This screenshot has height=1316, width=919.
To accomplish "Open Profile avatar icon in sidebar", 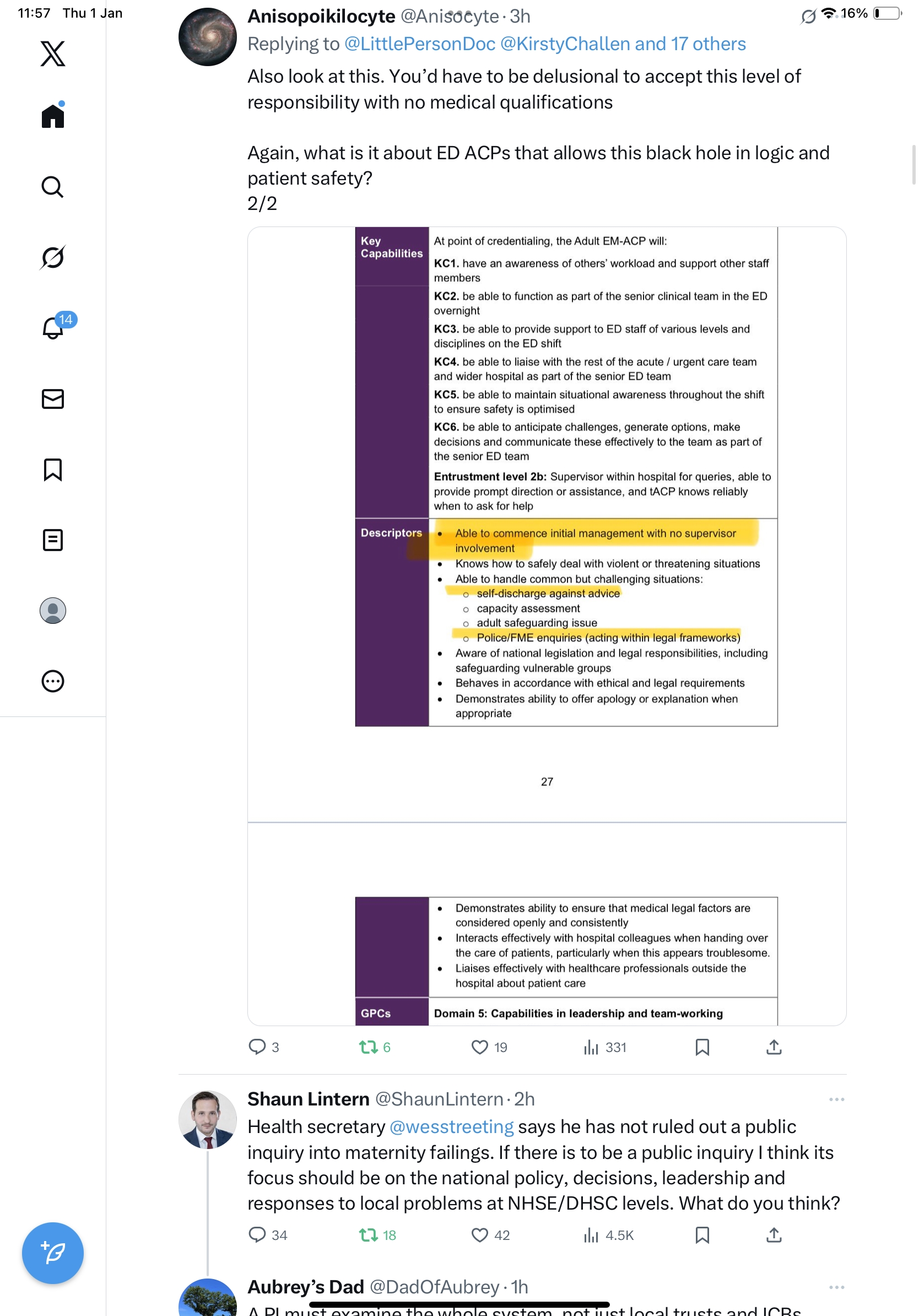I will 53,611.
